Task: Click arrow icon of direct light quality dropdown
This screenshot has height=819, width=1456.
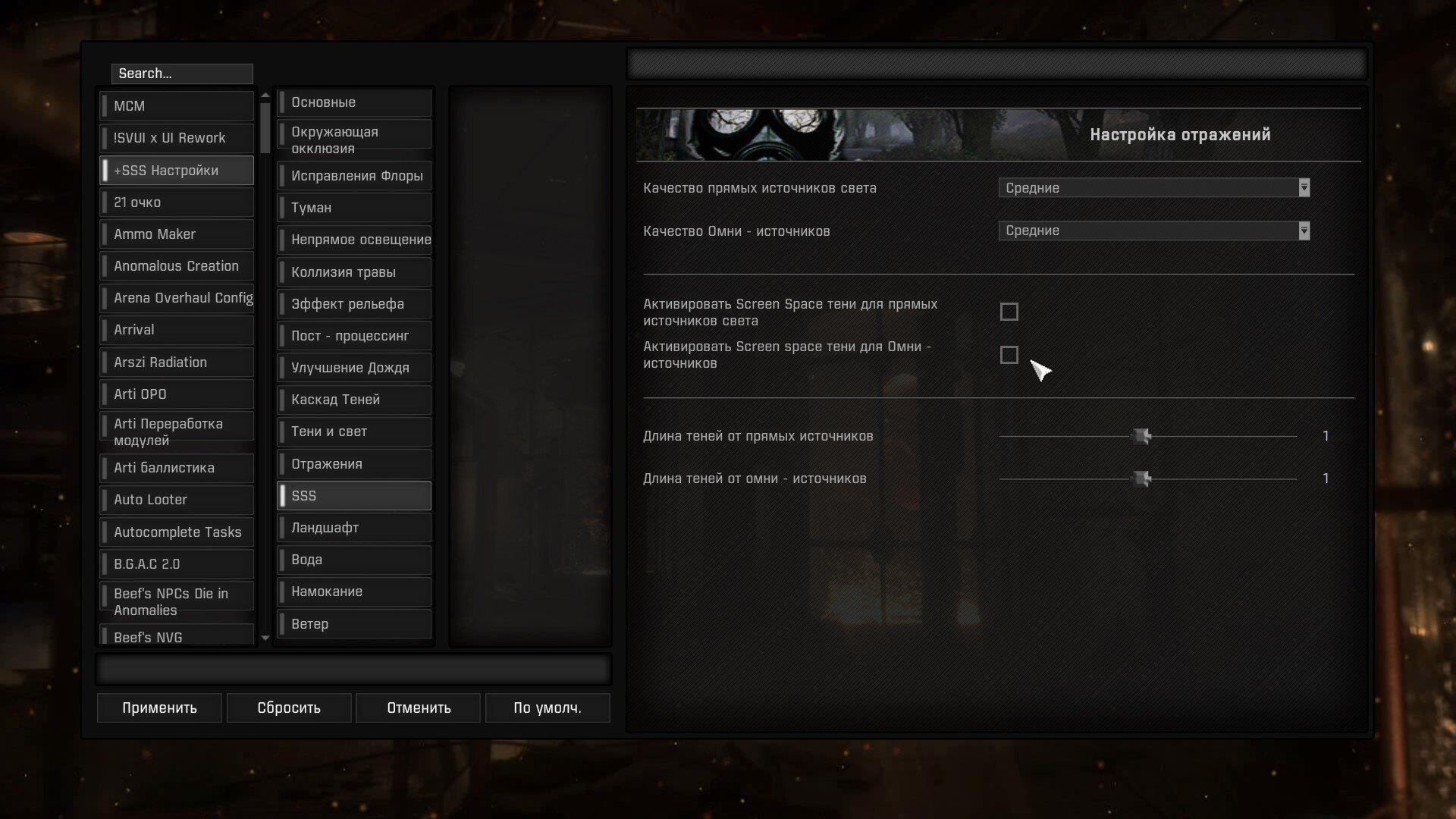Action: tap(1304, 188)
